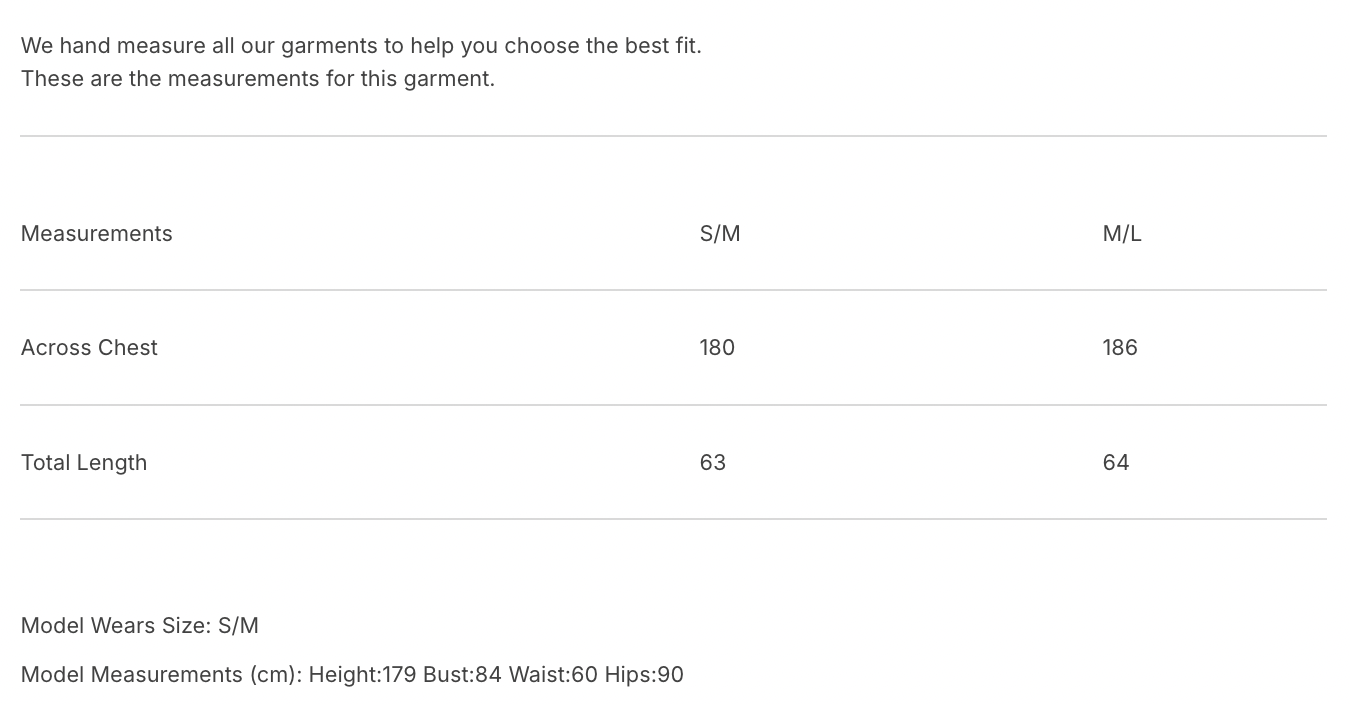Click the "Model Wears Size" label text
The width and height of the screenshot is (1350, 704).
tap(115, 626)
